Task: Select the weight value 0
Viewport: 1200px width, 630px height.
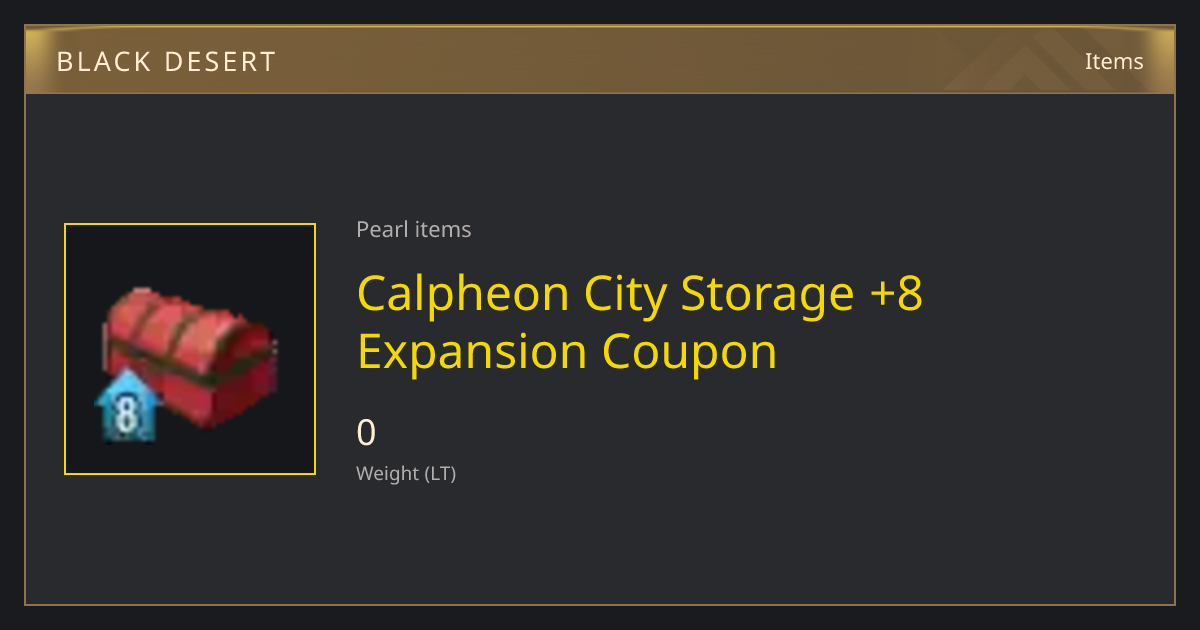Action: pos(366,433)
